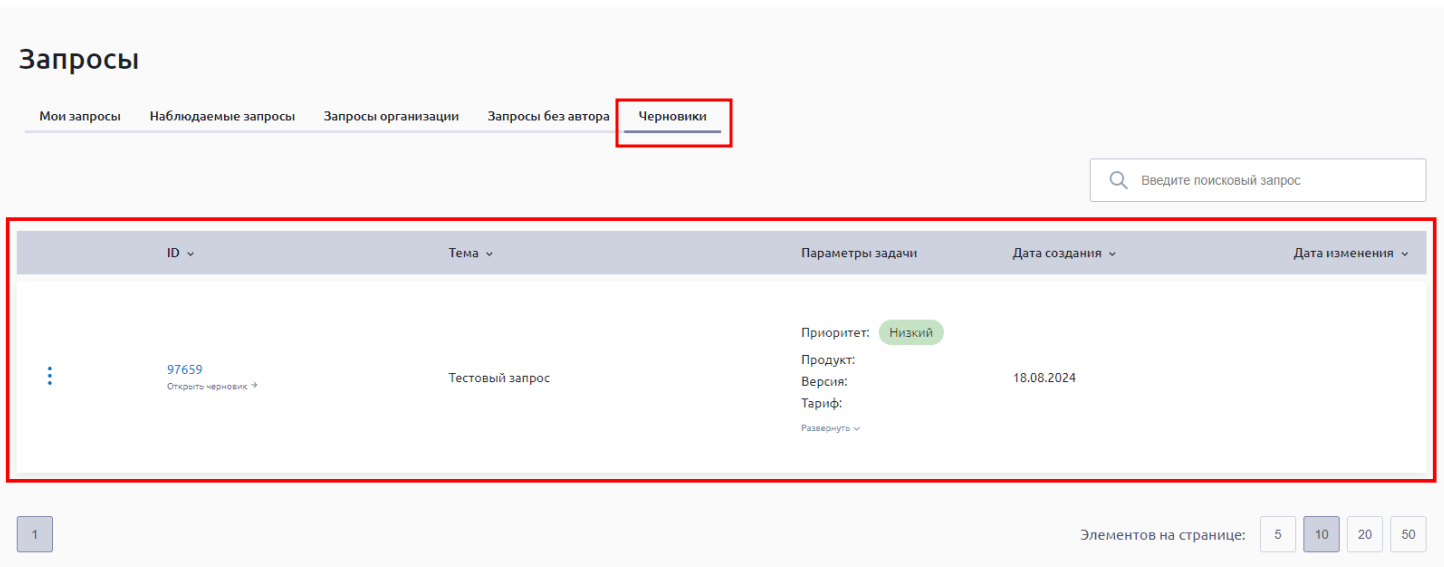Click Открыть черновик link
The height and width of the screenshot is (567, 1444).
[212, 386]
